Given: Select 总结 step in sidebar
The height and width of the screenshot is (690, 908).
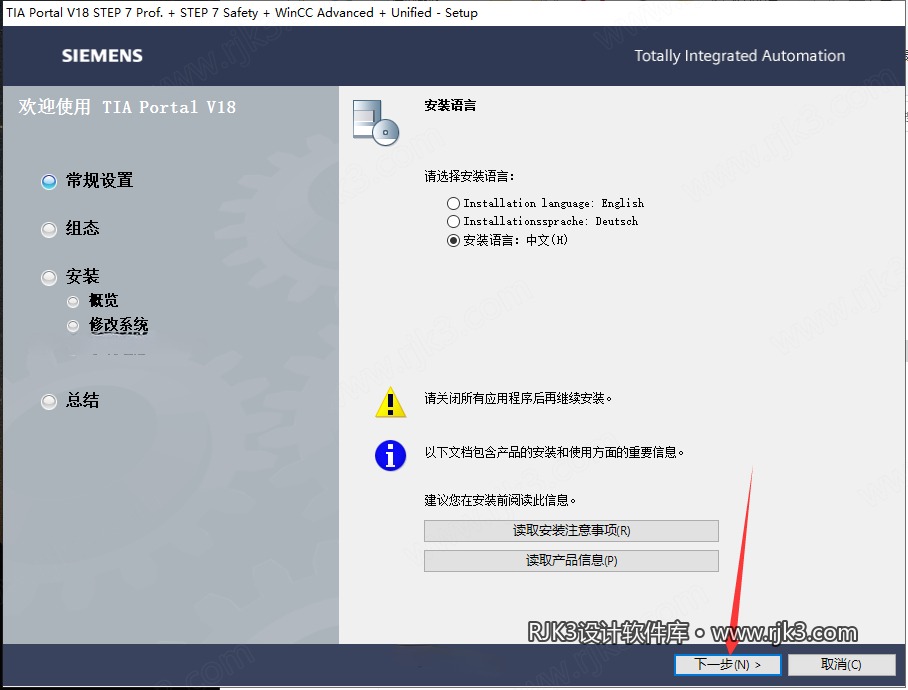Looking at the screenshot, I should pos(82,400).
